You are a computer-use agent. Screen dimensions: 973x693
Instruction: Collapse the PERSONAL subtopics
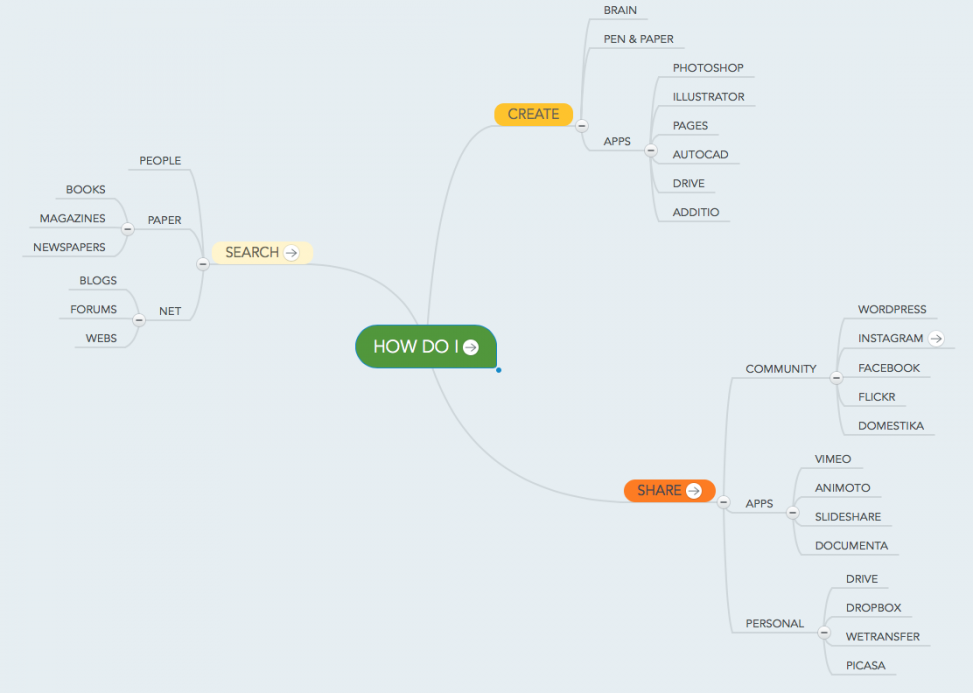point(824,632)
